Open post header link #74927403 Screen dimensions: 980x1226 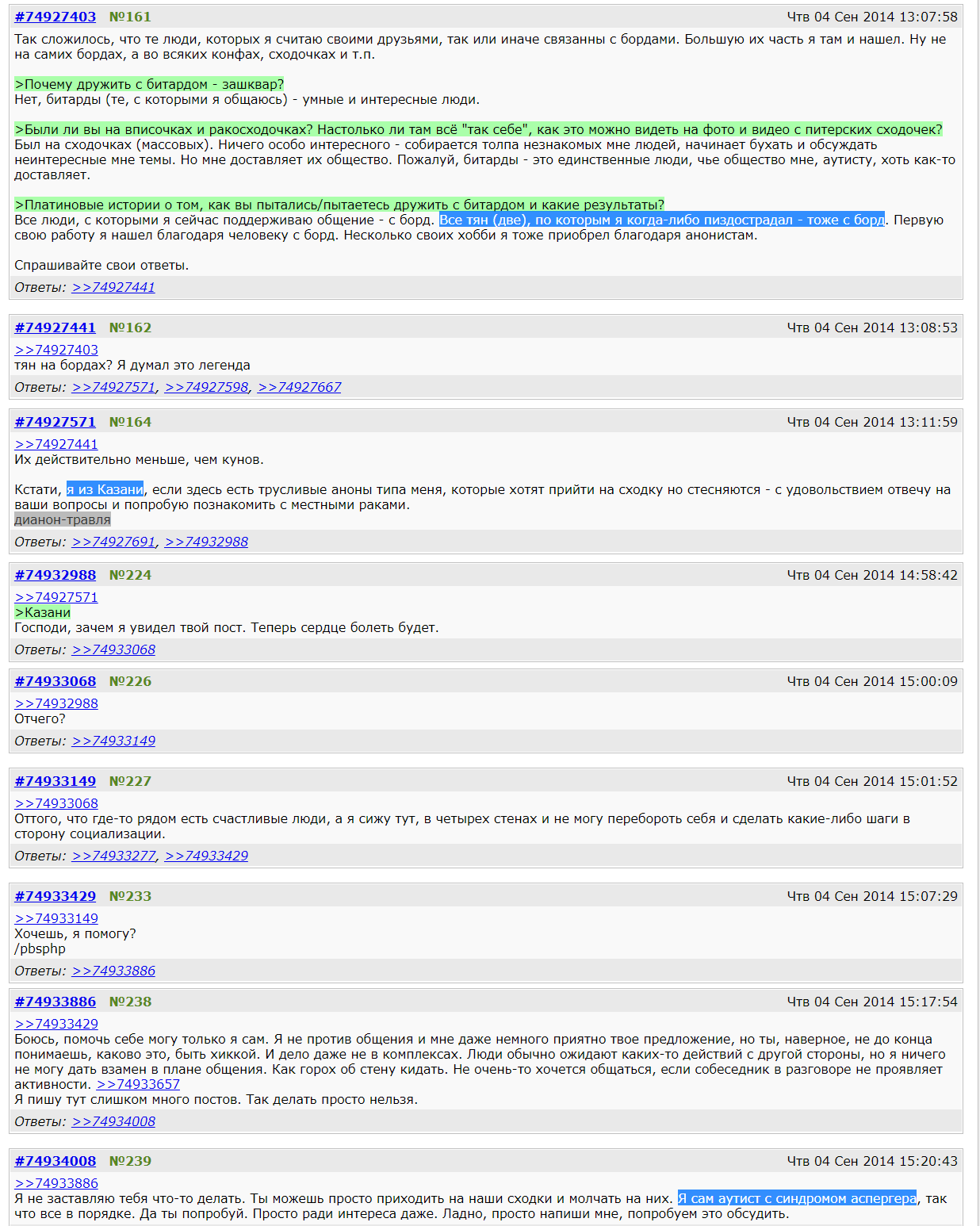pos(56,17)
